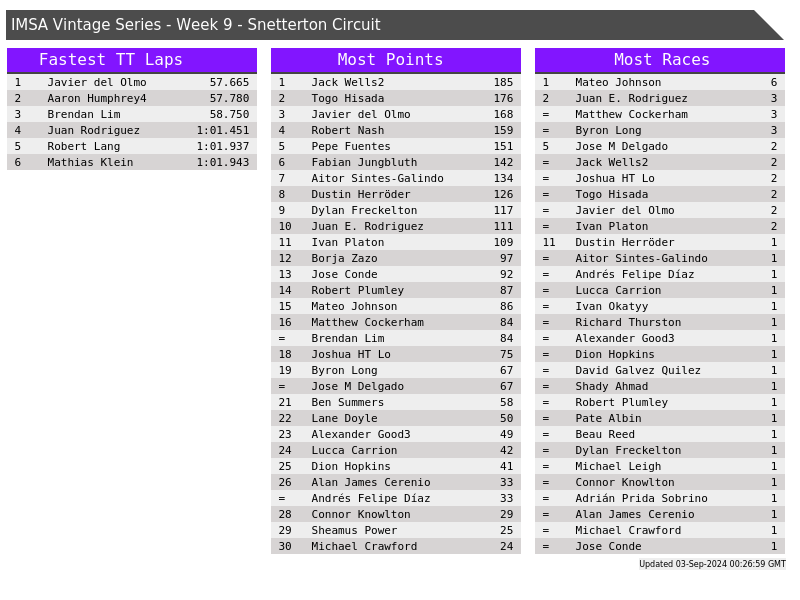Image resolution: width=800 pixels, height=600 pixels.
Task: Open Richard Thurston's Most Races entry
Action: (628, 323)
